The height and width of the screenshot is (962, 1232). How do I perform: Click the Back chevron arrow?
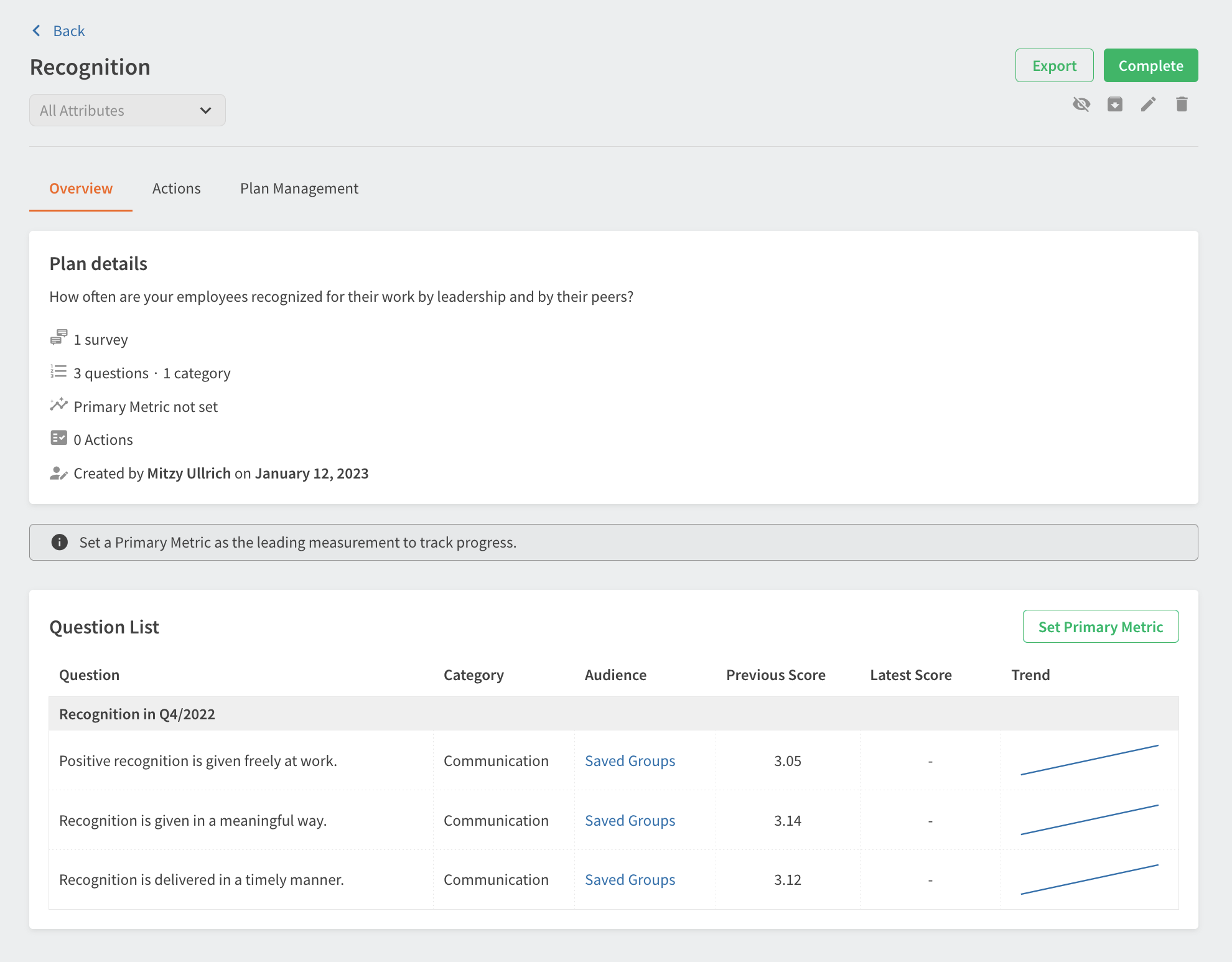[x=37, y=31]
